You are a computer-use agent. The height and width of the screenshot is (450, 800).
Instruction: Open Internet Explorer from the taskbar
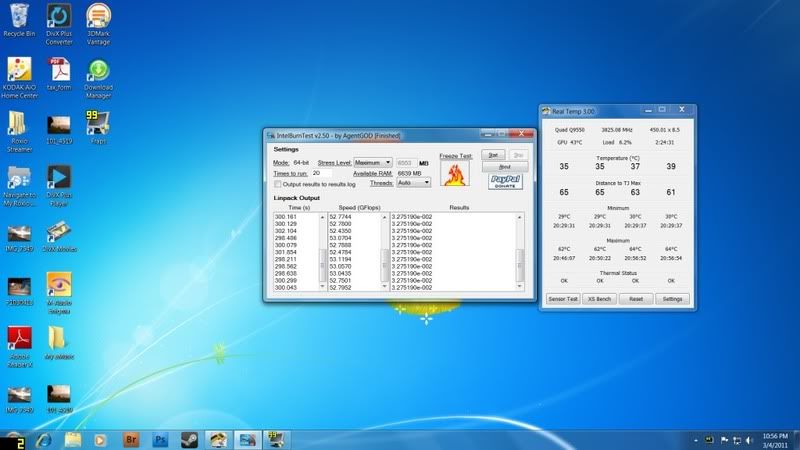[x=43, y=439]
